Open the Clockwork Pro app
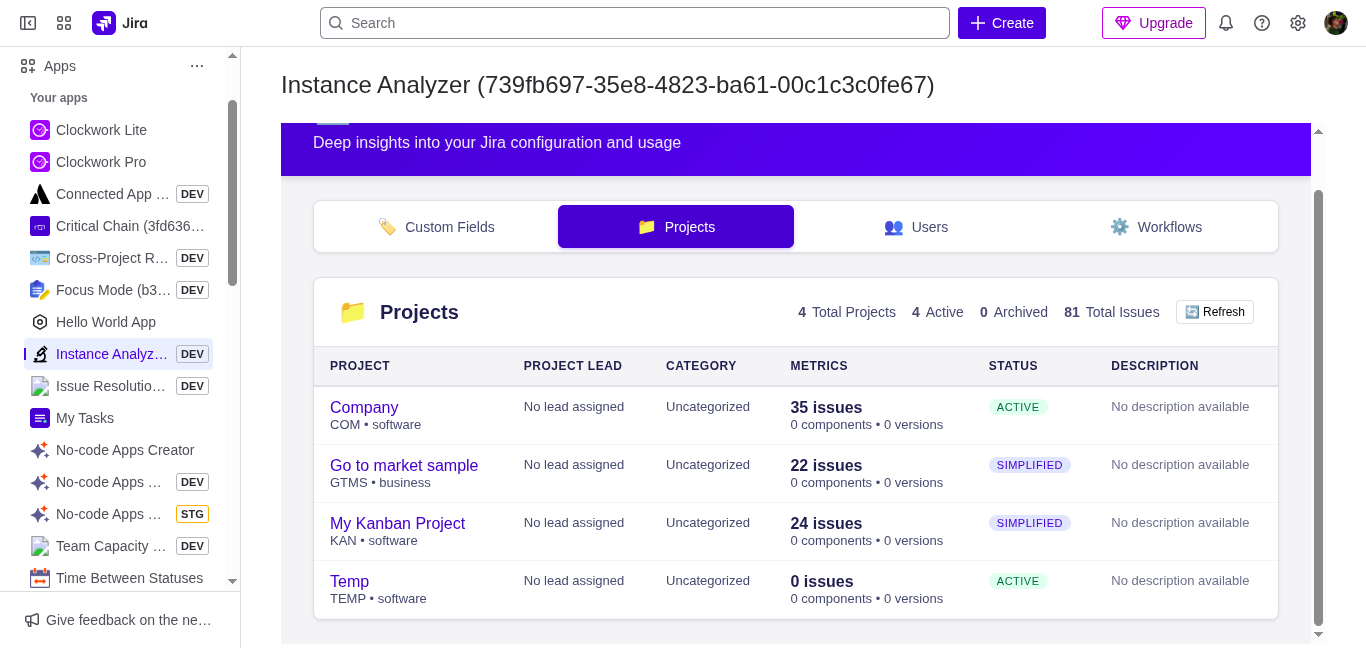Screen dimensions: 1366x648 (100, 161)
